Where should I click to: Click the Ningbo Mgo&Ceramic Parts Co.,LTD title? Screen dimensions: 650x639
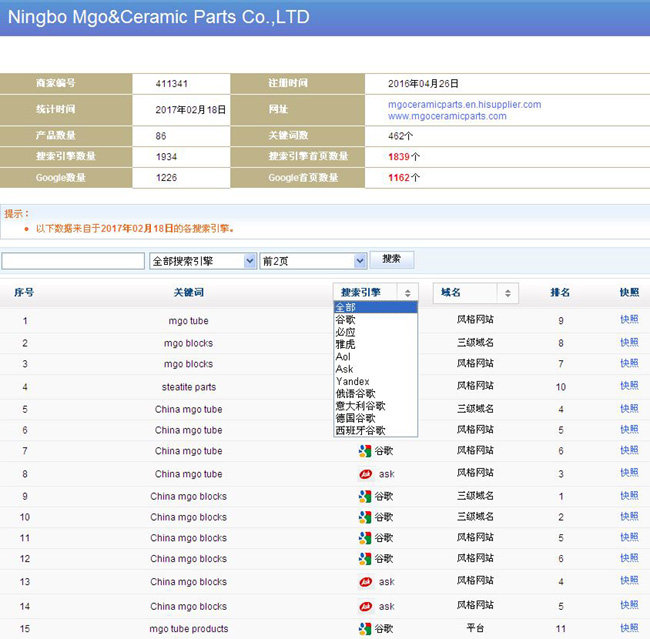point(159,17)
